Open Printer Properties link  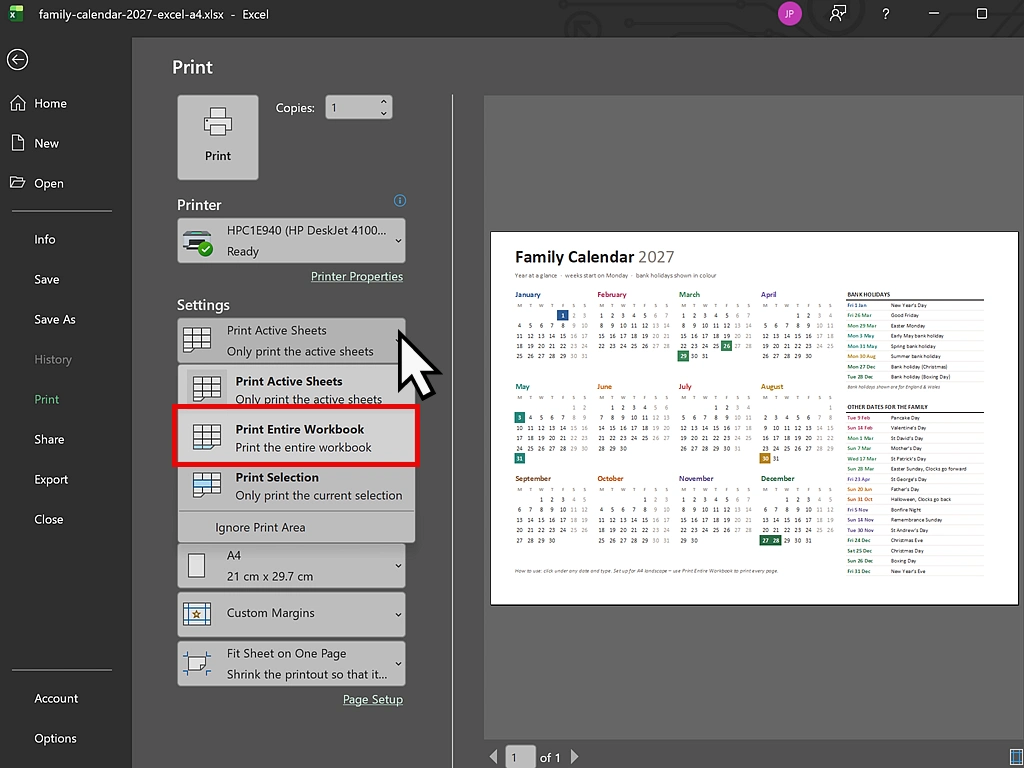click(357, 276)
